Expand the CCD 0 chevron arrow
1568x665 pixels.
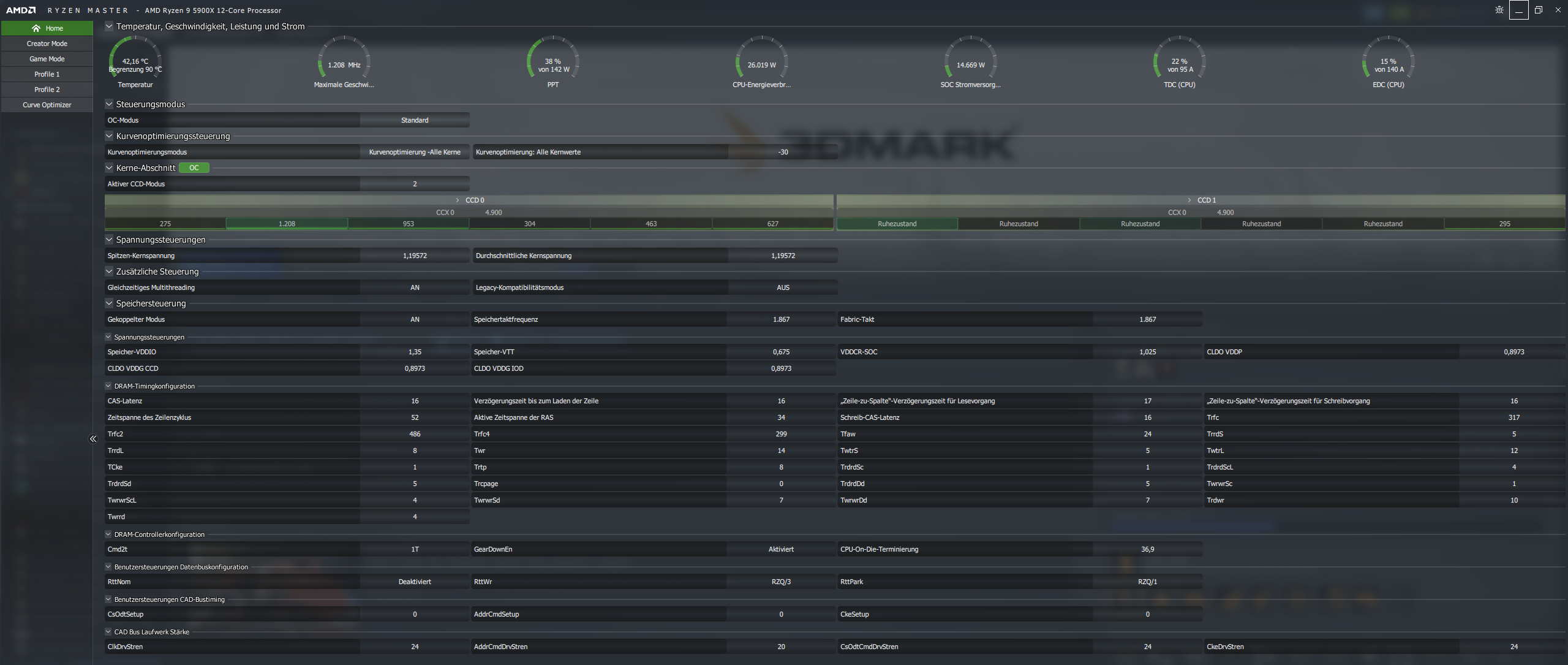[458, 200]
